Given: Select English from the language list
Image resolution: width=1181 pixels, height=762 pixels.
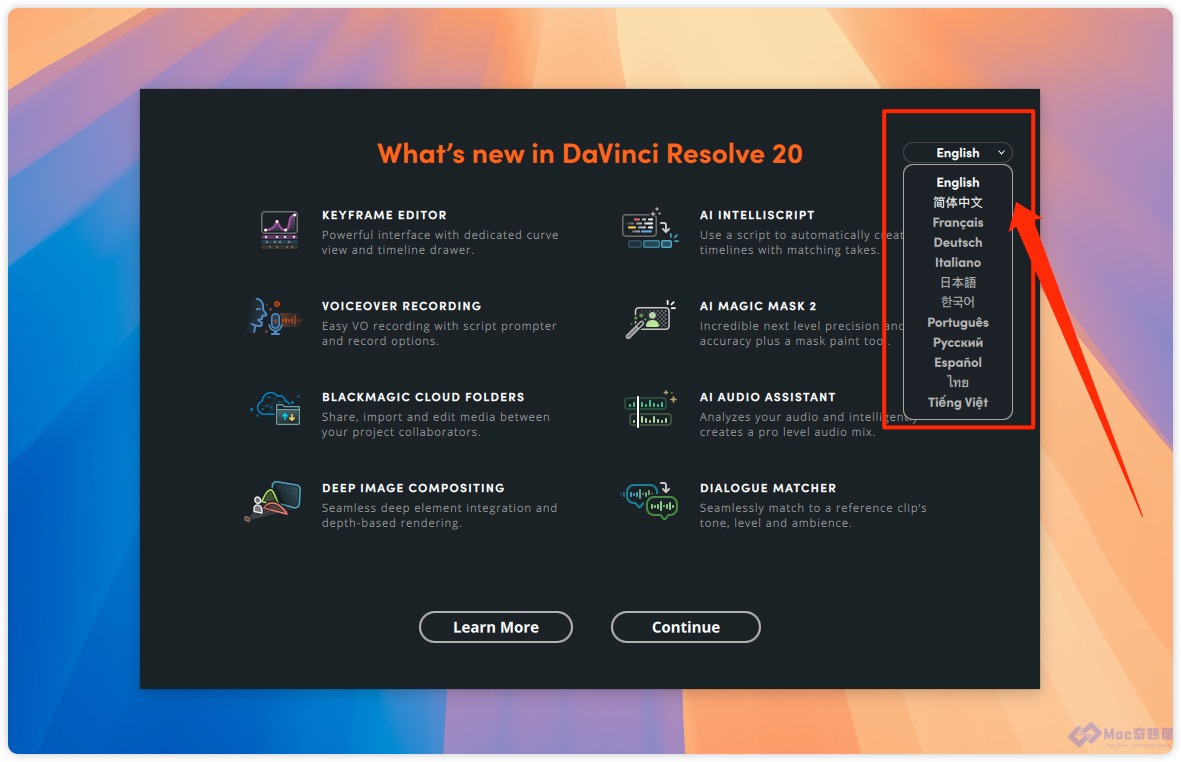Looking at the screenshot, I should [x=957, y=182].
